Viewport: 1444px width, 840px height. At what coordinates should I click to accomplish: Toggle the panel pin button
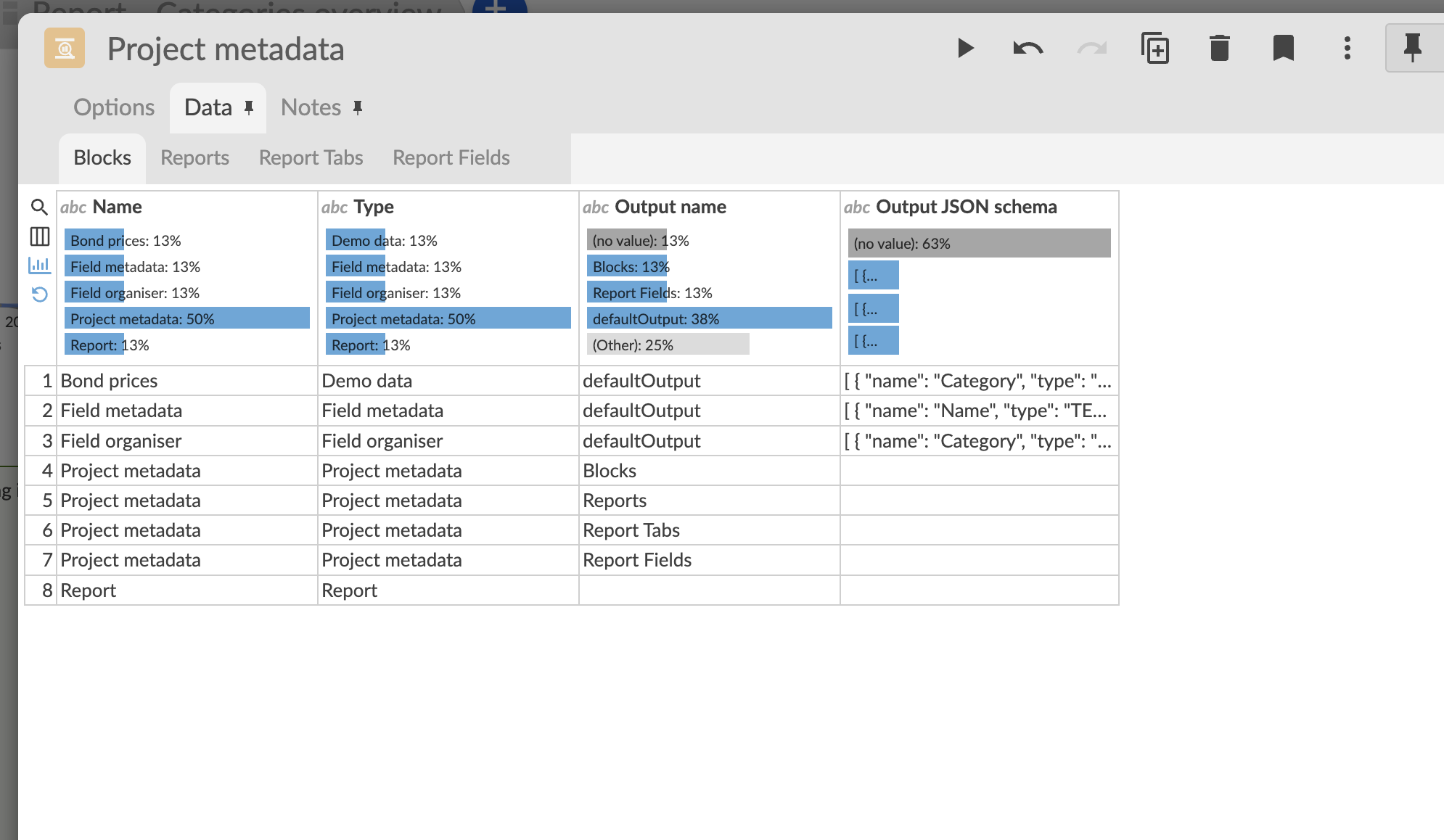tap(1412, 49)
